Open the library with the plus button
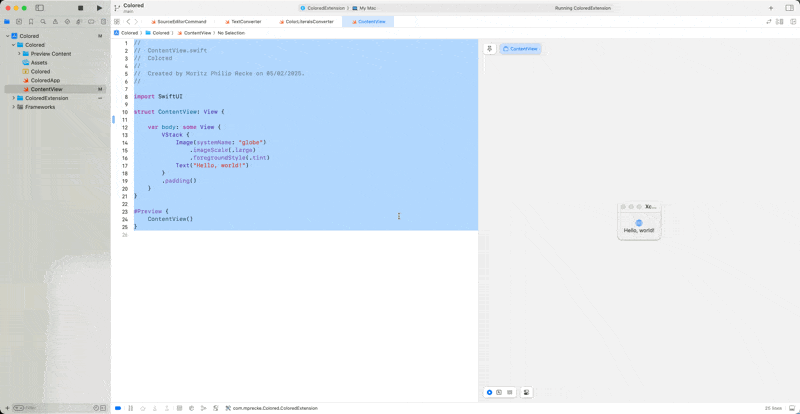Viewport: 800px width, 414px height. pos(771,8)
